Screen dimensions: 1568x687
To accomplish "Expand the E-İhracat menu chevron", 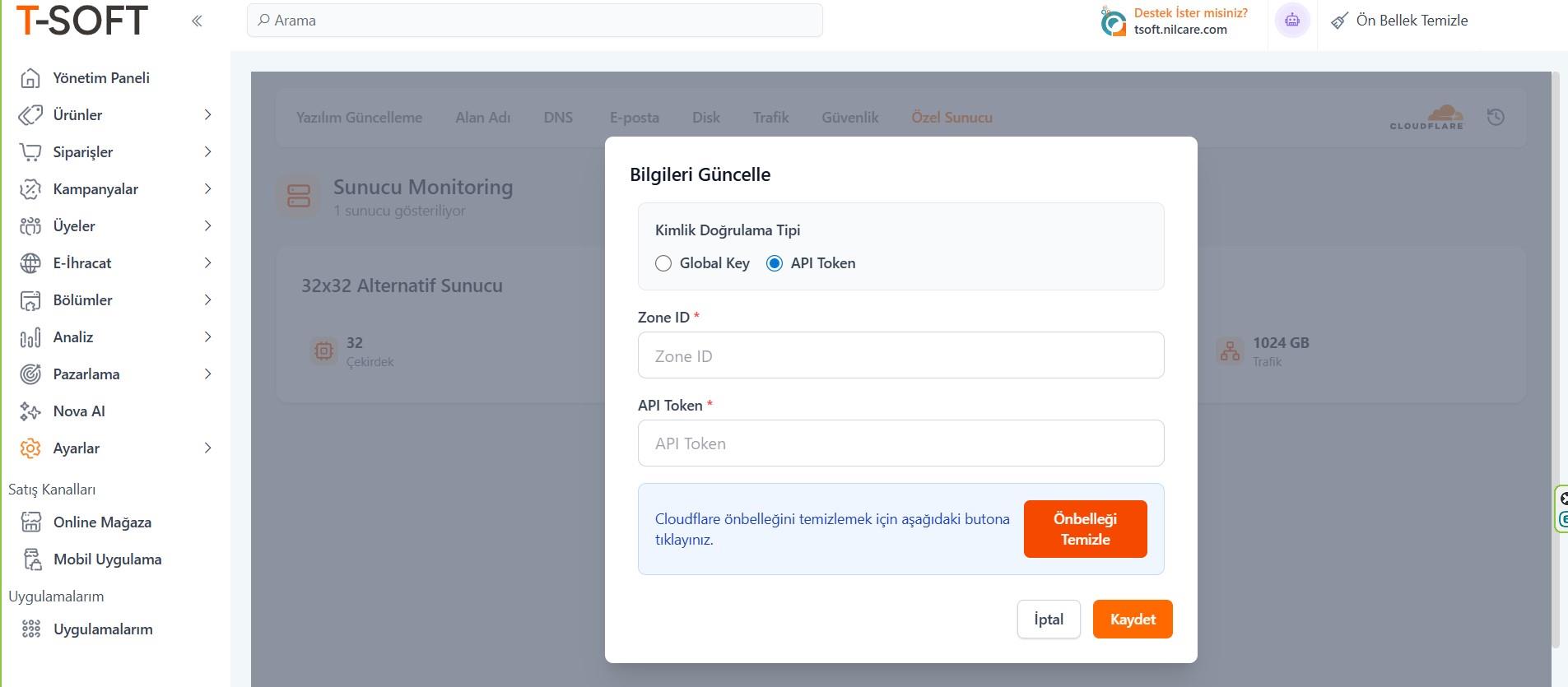I will 207,263.
